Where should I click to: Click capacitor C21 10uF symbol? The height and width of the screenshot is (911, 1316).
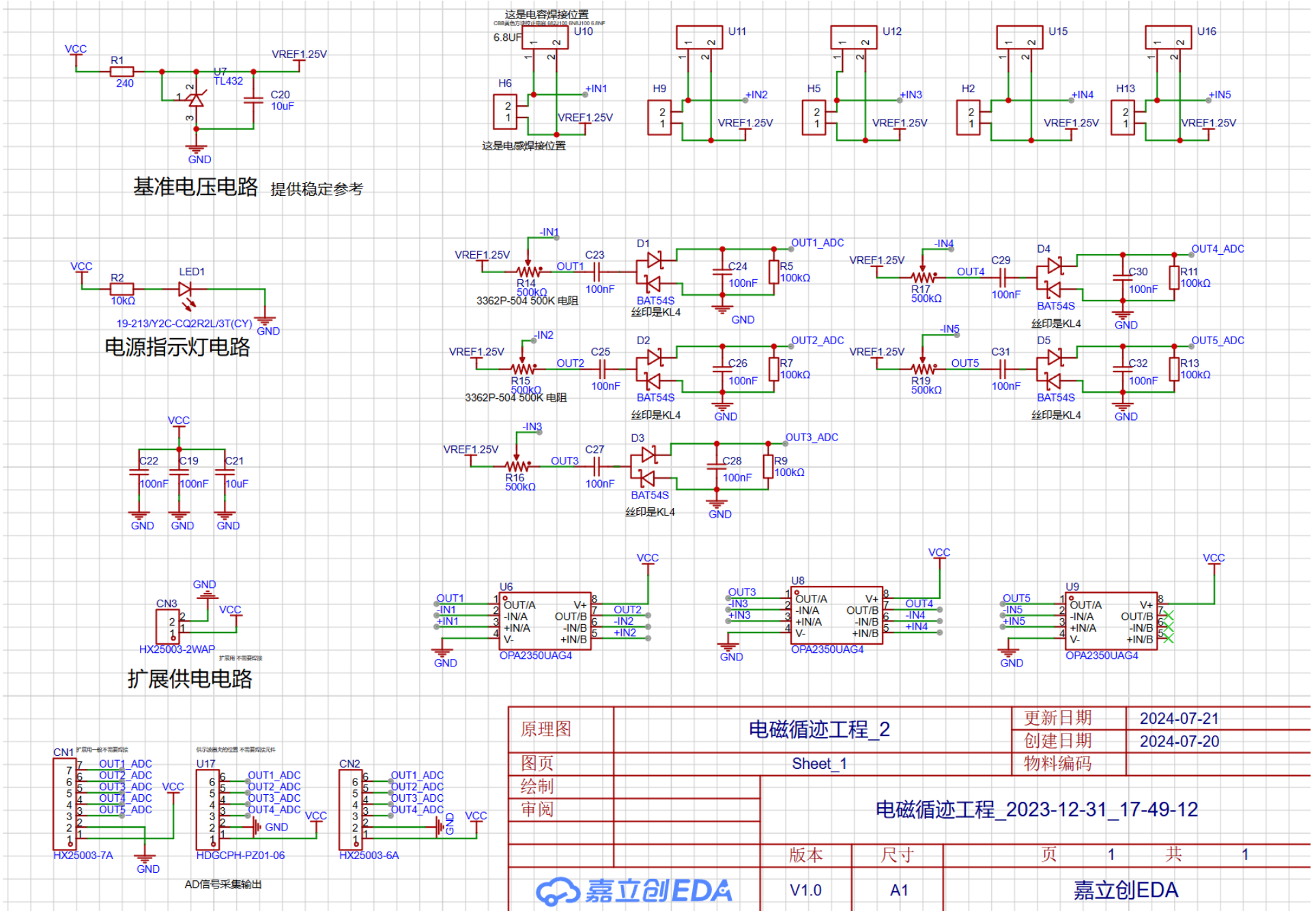tap(225, 472)
